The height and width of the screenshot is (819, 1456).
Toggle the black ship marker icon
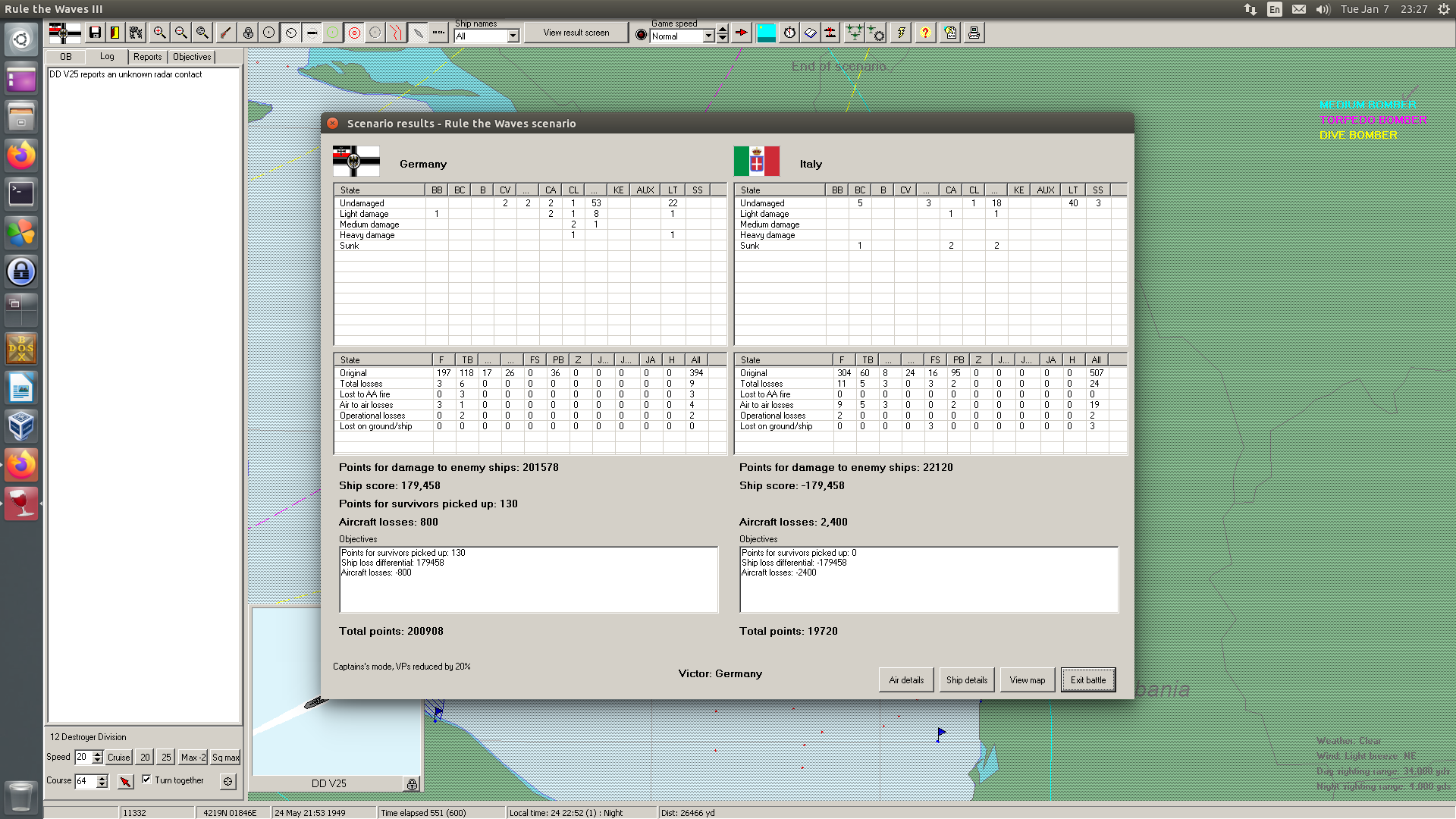pyautogui.click(x=312, y=33)
